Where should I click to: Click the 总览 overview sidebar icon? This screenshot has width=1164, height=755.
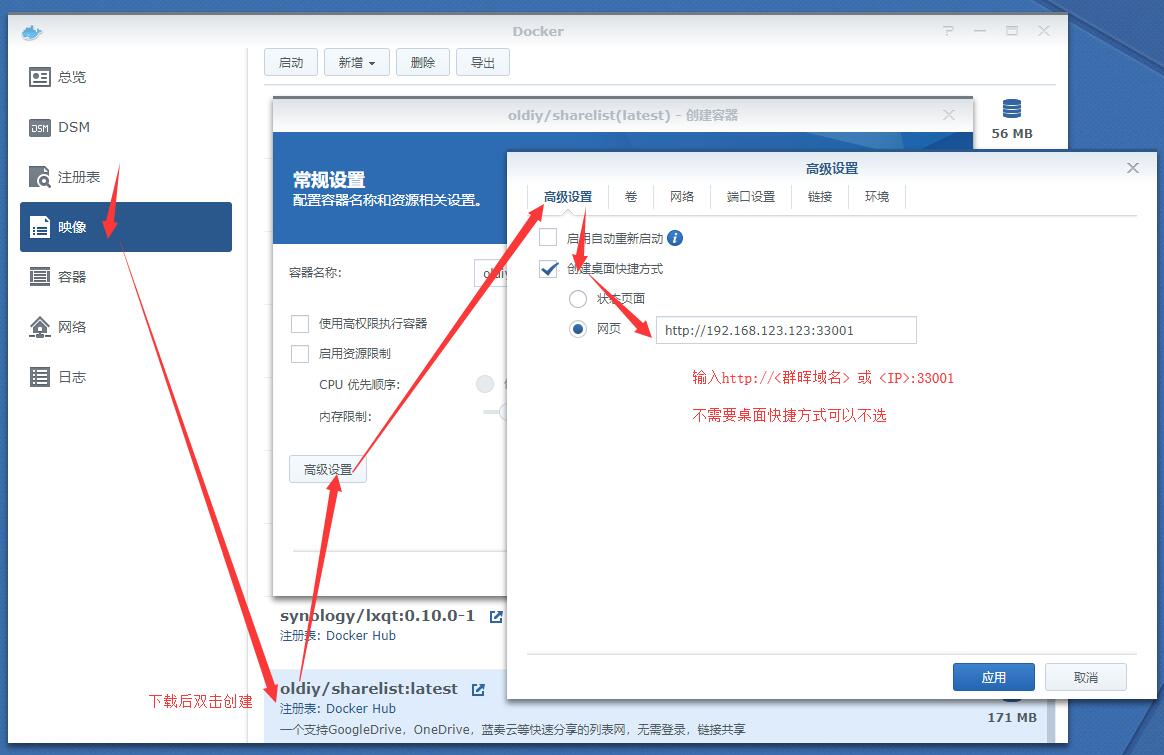point(39,77)
